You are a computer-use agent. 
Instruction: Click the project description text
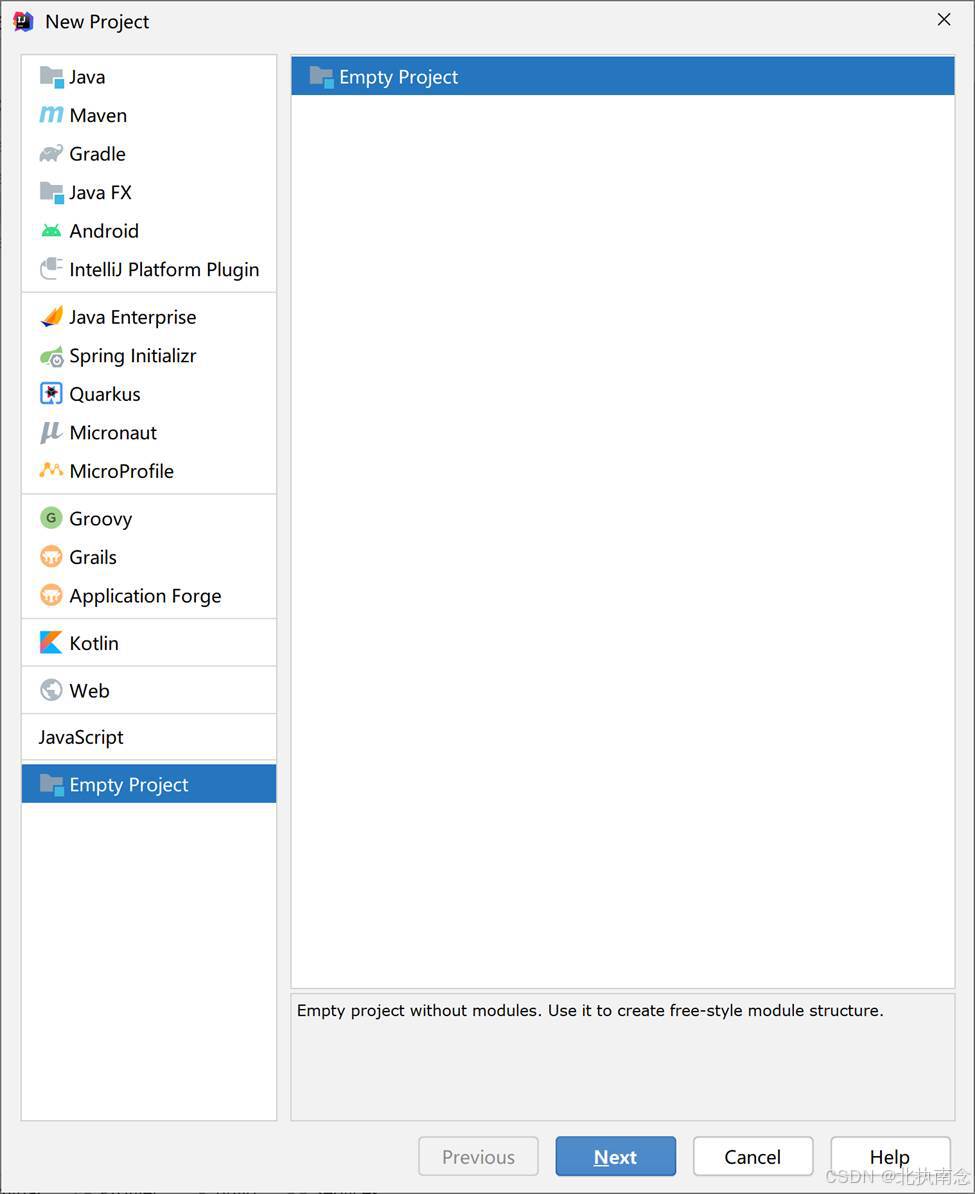590,1010
